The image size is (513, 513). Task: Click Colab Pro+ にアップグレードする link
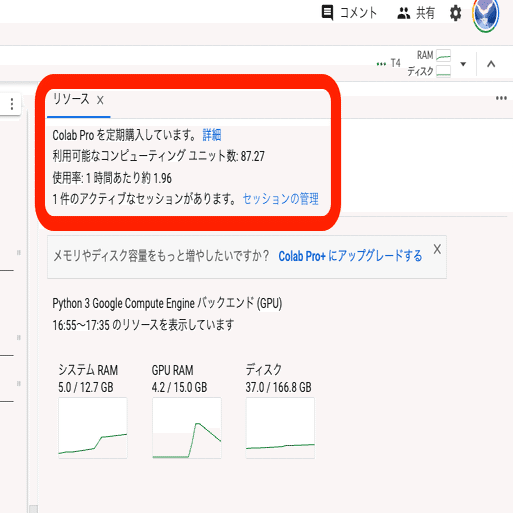(350, 256)
